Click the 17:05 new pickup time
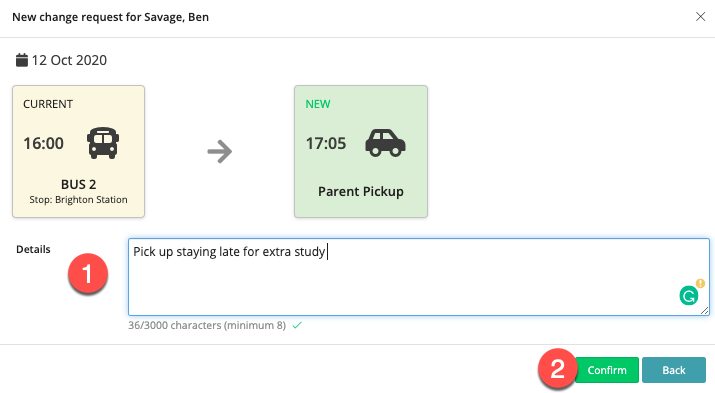The height and width of the screenshot is (393, 715). point(326,143)
